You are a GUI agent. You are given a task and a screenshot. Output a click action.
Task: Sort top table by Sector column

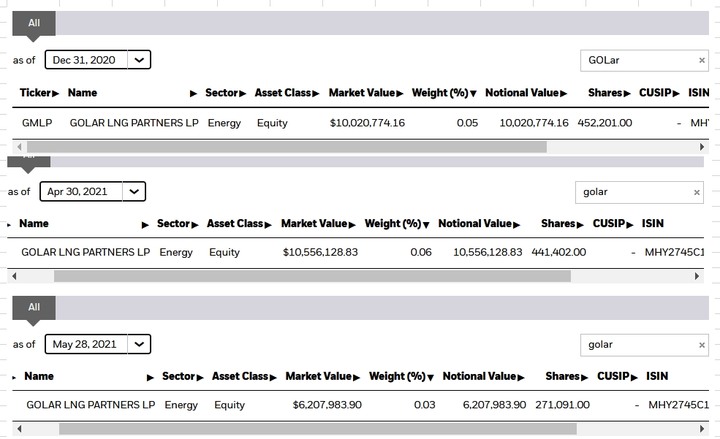coord(225,93)
